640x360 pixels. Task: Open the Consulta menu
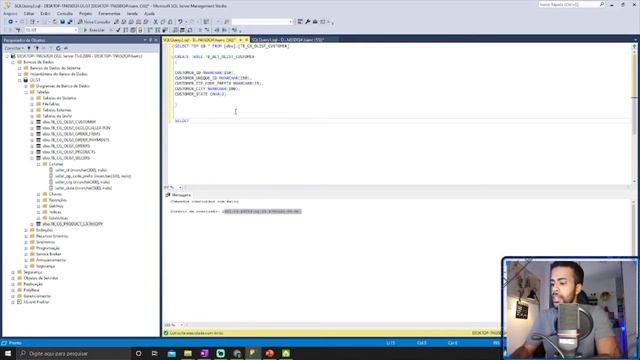tap(64, 13)
